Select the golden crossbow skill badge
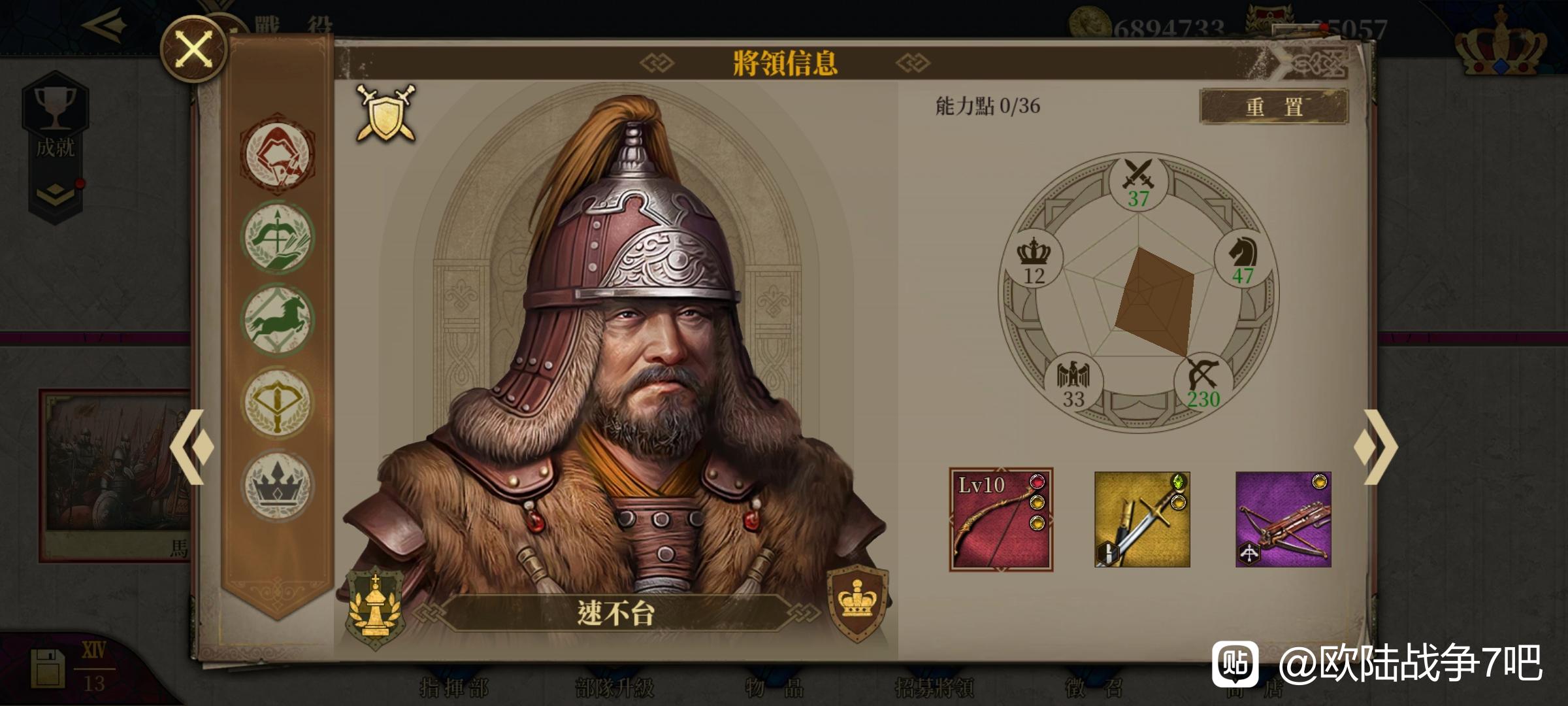 click(278, 402)
